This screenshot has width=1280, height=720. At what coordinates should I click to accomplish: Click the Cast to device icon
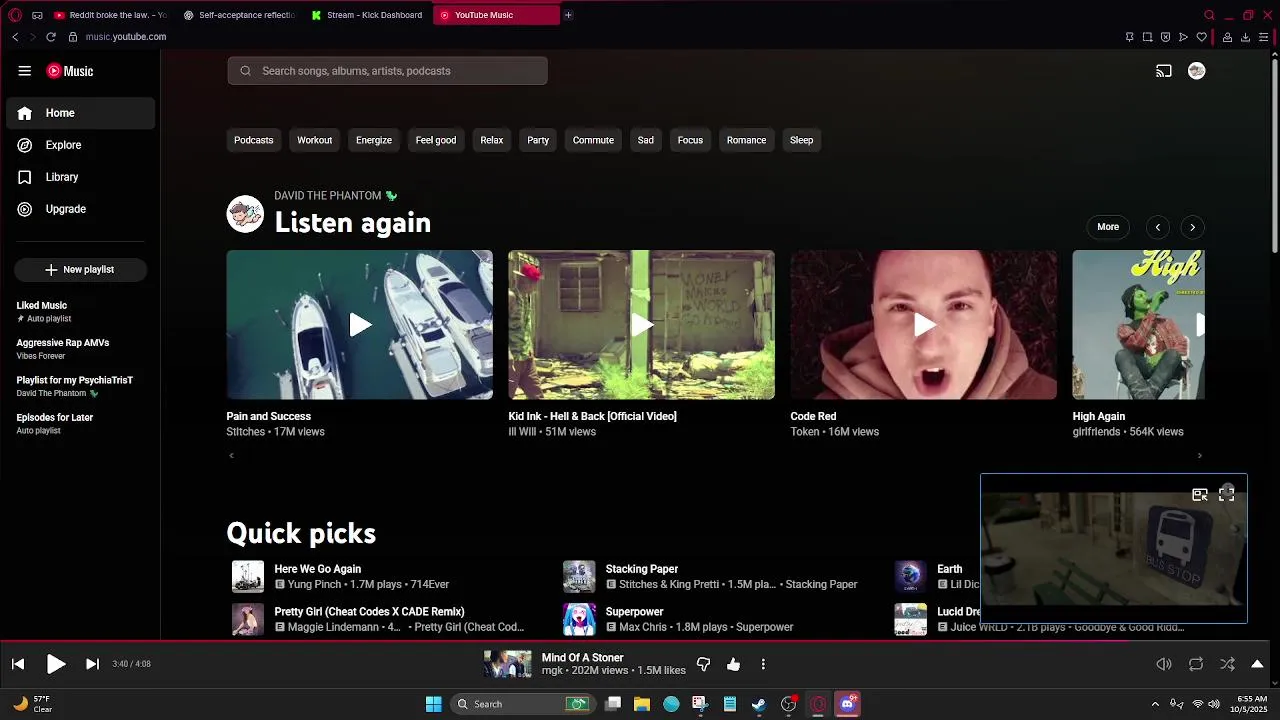tap(1164, 71)
